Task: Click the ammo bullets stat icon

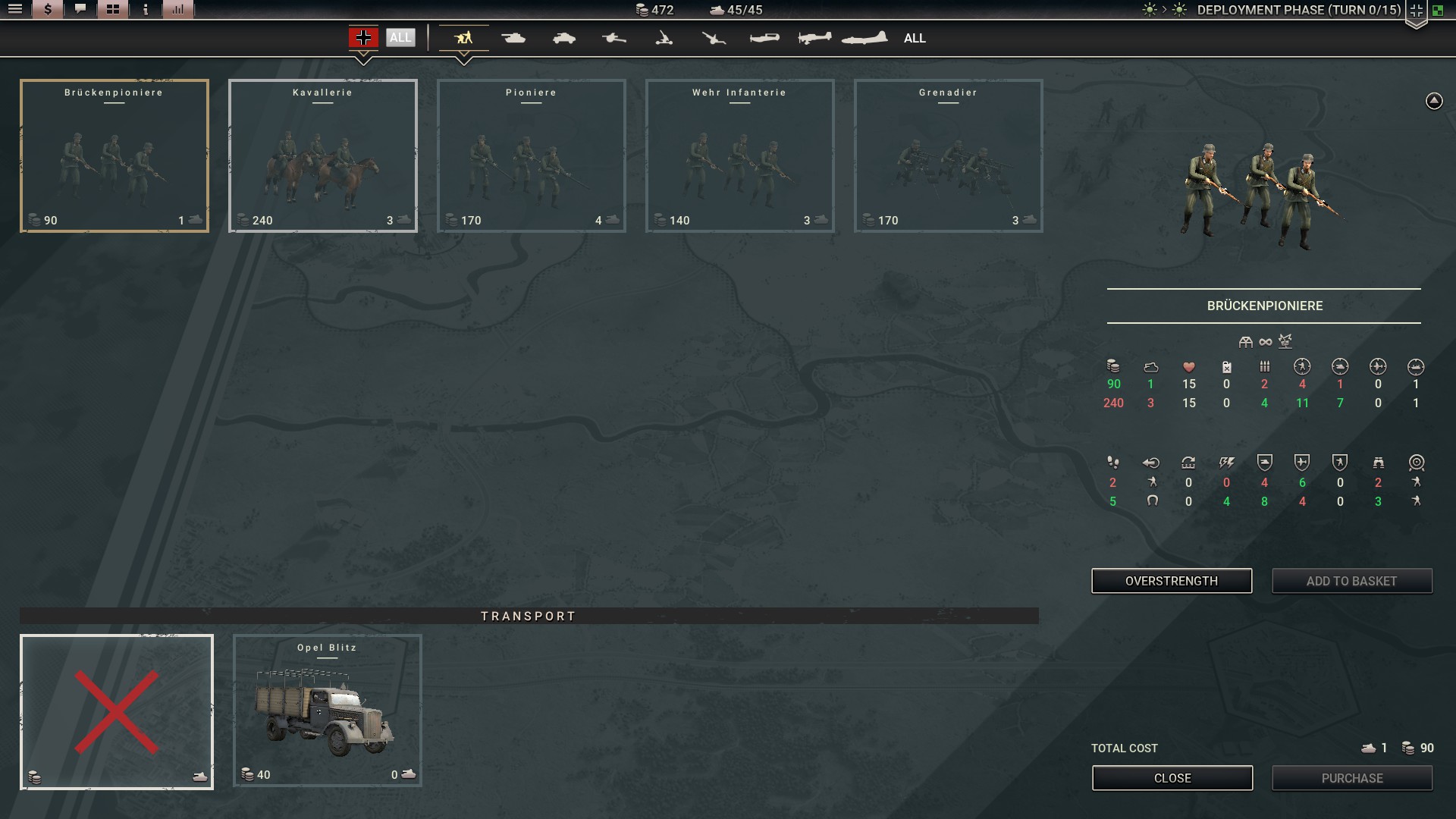Action: [x=1264, y=367]
